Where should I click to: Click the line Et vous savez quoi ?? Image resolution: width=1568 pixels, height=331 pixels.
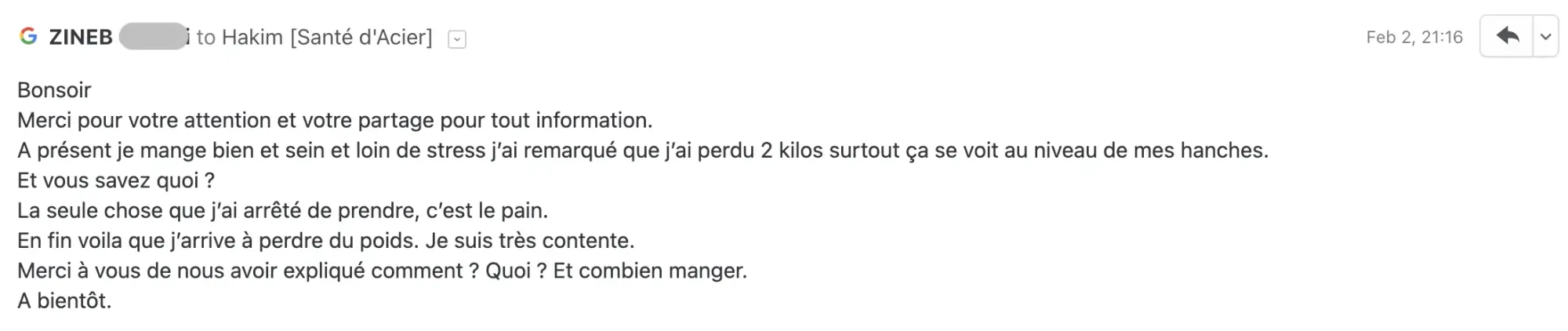click(x=116, y=180)
